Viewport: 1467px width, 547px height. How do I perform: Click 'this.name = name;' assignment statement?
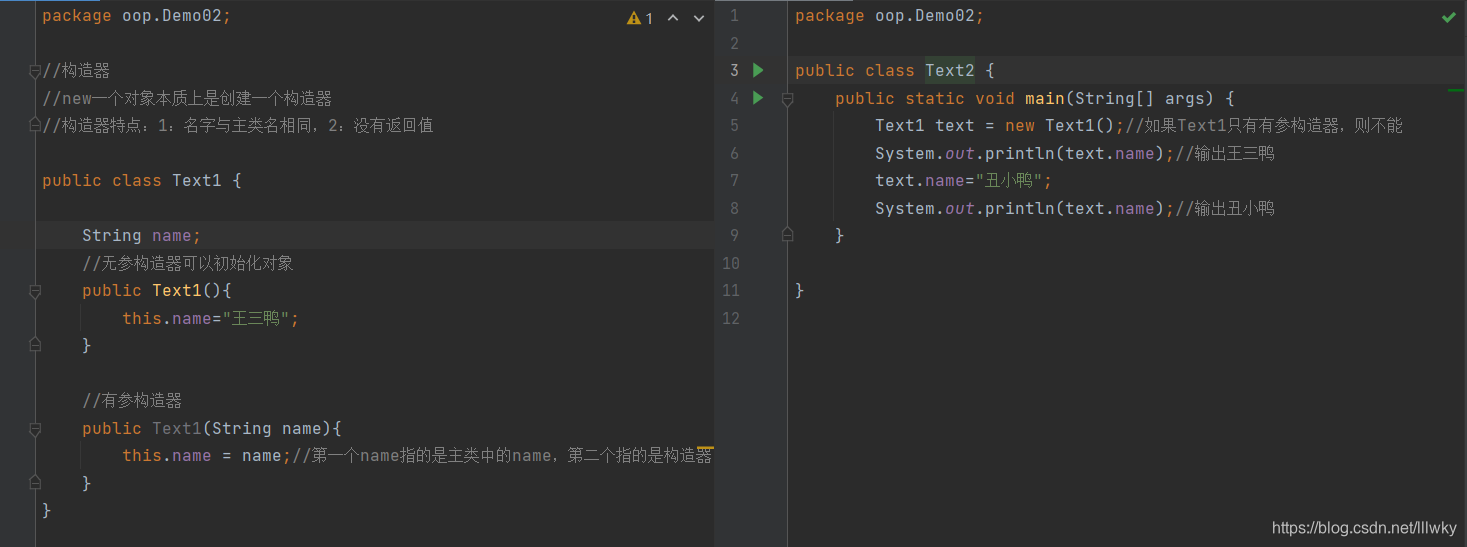coord(207,456)
